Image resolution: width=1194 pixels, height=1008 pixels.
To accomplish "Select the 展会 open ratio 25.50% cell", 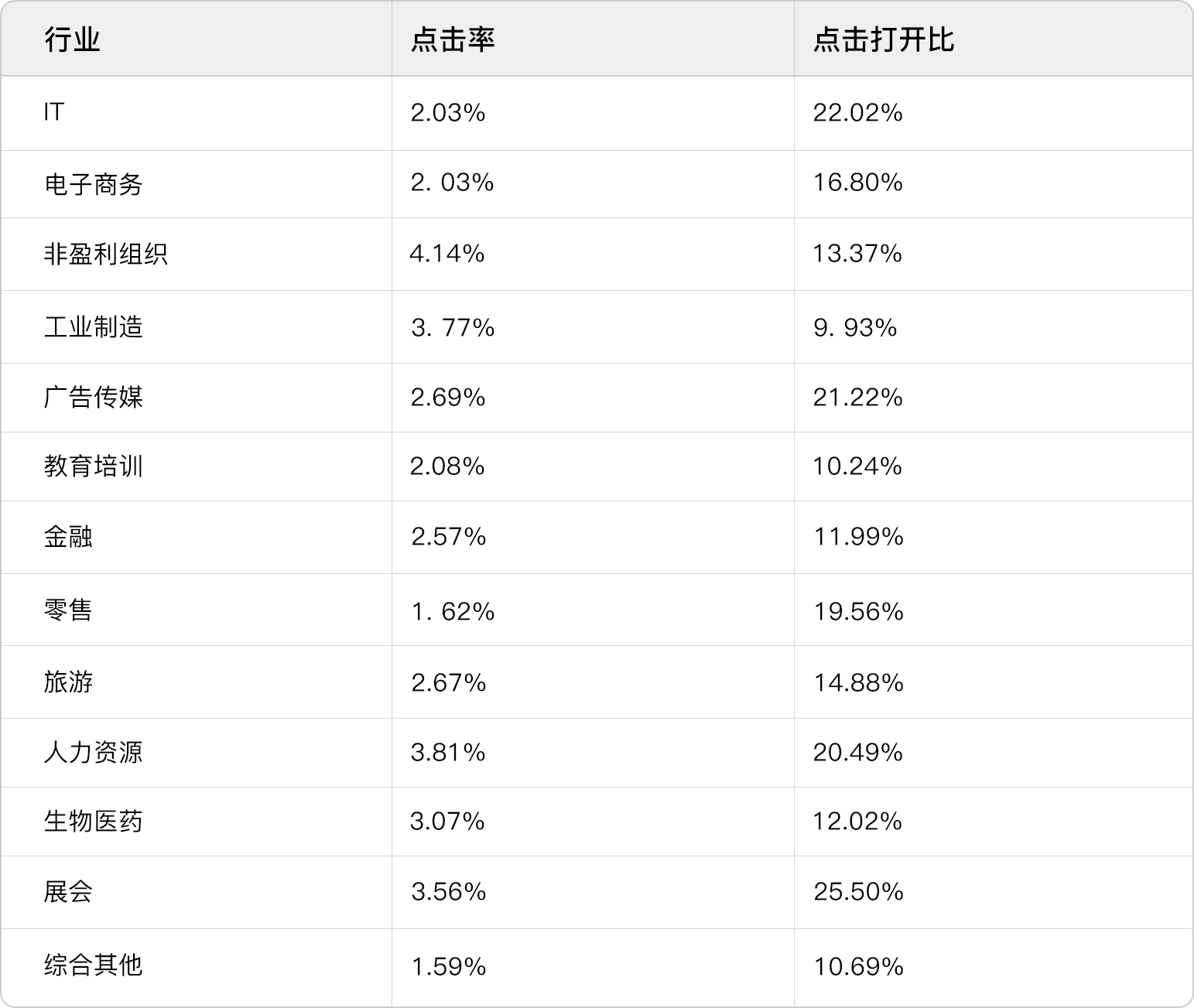I will point(857,892).
